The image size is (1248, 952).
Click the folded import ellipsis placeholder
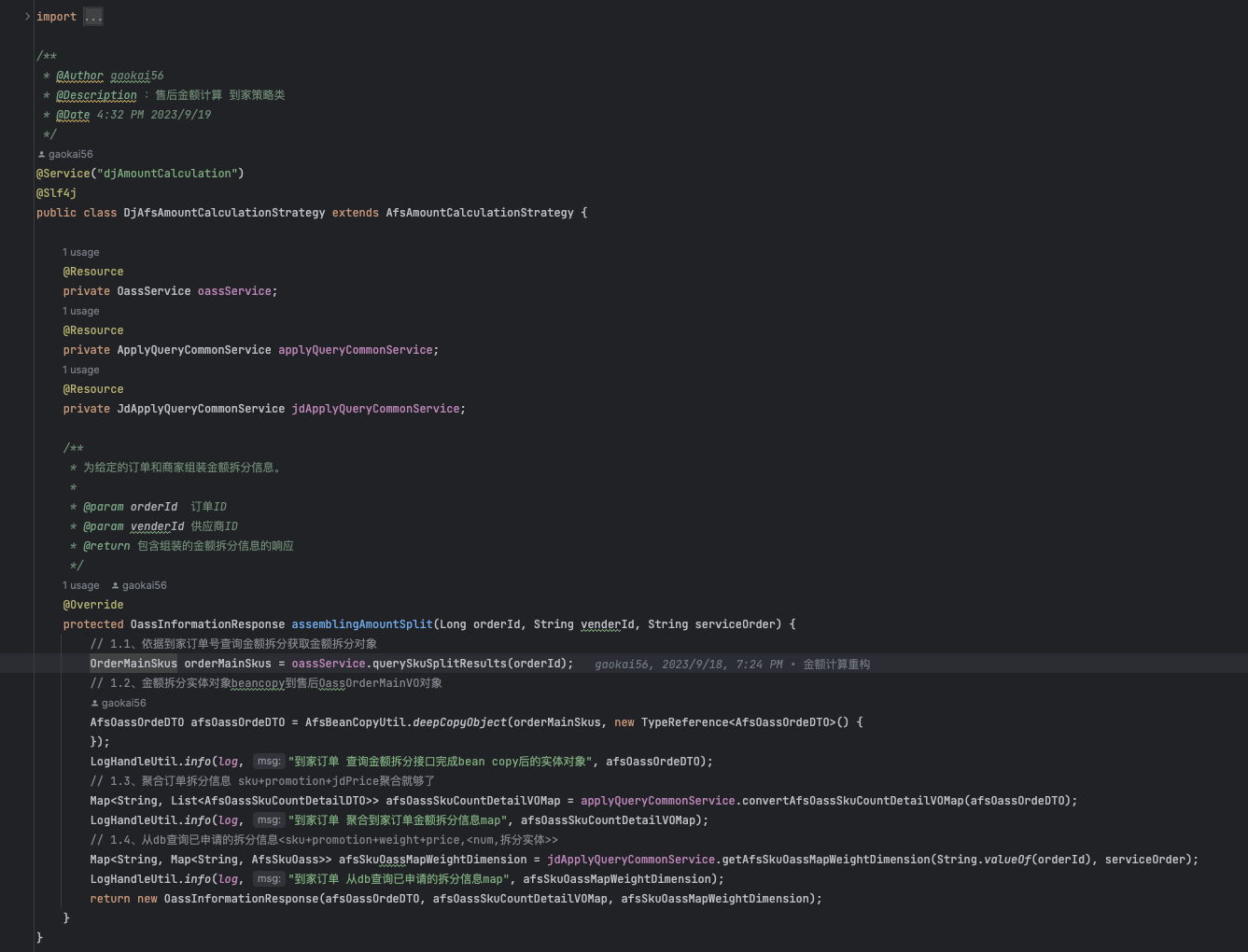(93, 17)
